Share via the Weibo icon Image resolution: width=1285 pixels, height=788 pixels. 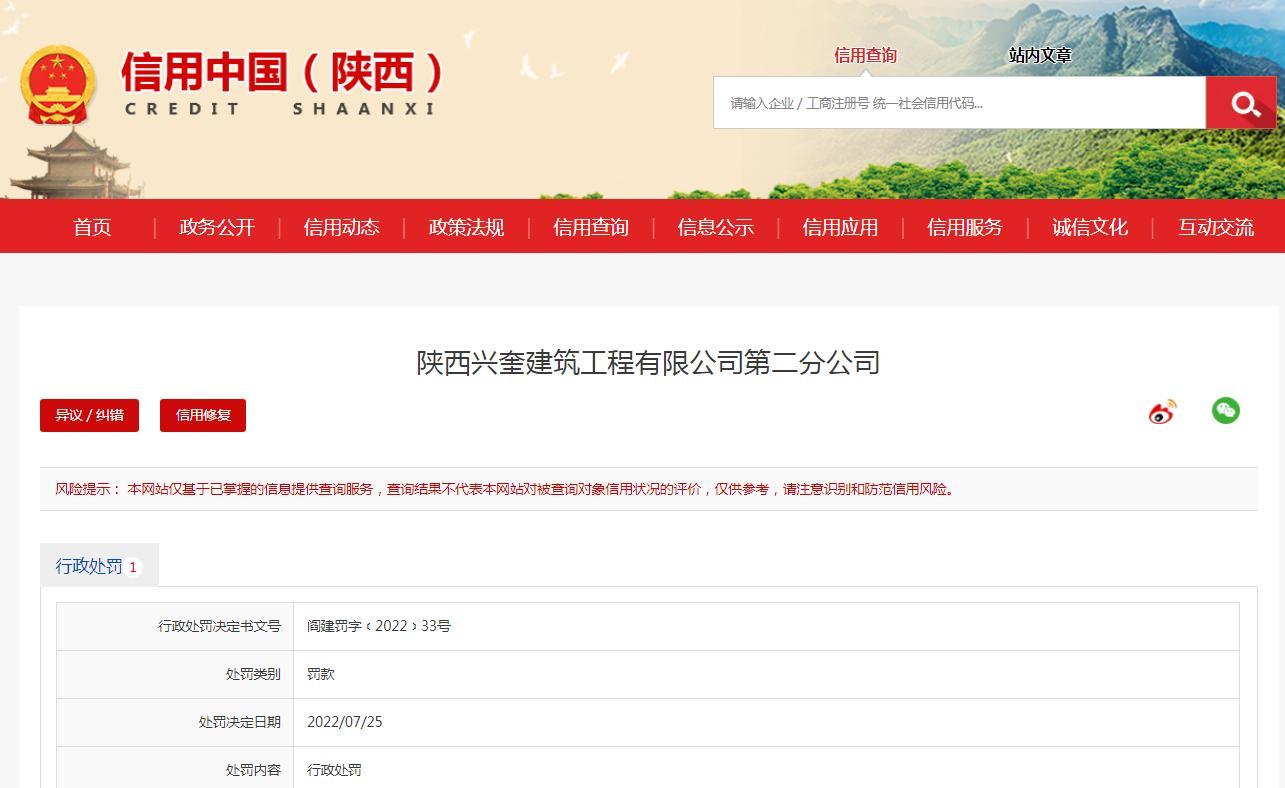click(1162, 411)
